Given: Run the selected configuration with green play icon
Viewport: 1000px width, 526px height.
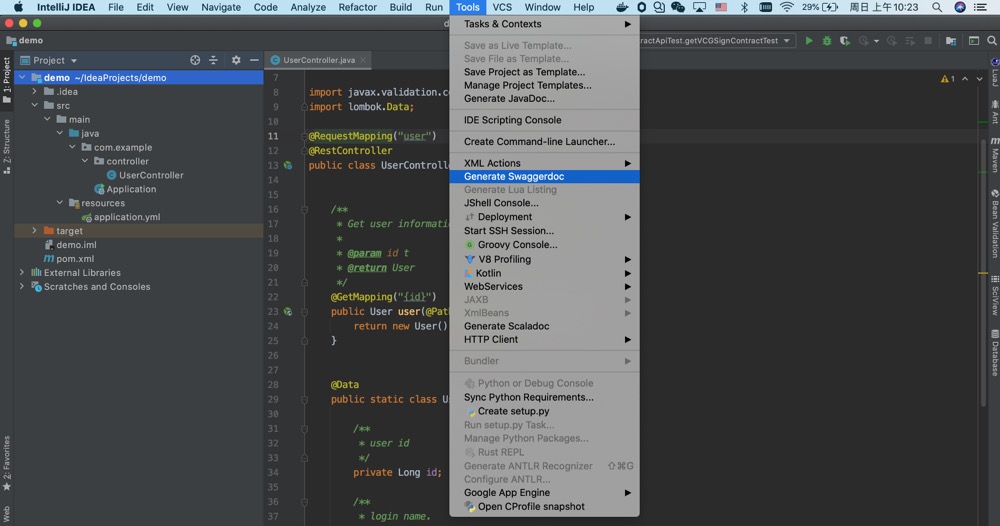Looking at the screenshot, I should tap(809, 41).
